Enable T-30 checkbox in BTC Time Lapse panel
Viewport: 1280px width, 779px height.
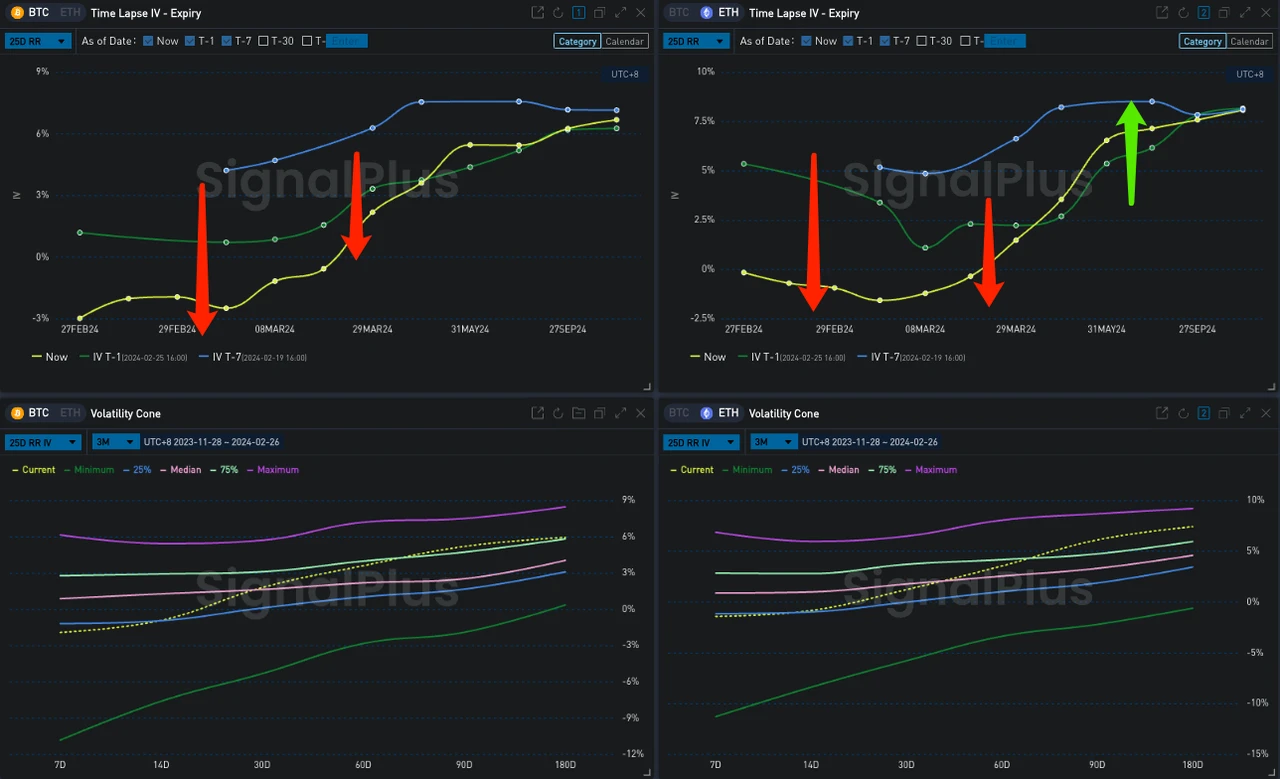point(263,41)
